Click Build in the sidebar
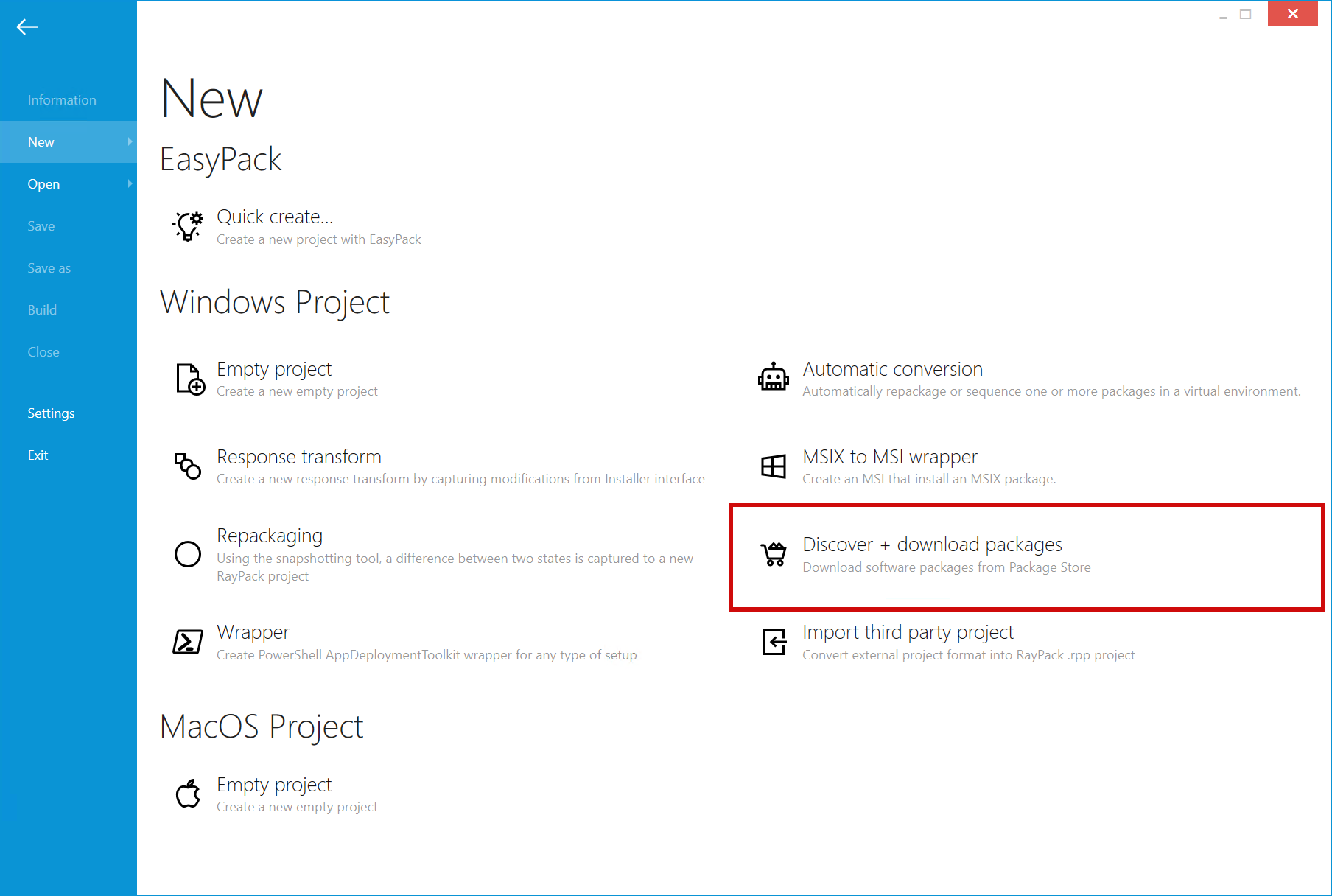1332x896 pixels. point(42,309)
